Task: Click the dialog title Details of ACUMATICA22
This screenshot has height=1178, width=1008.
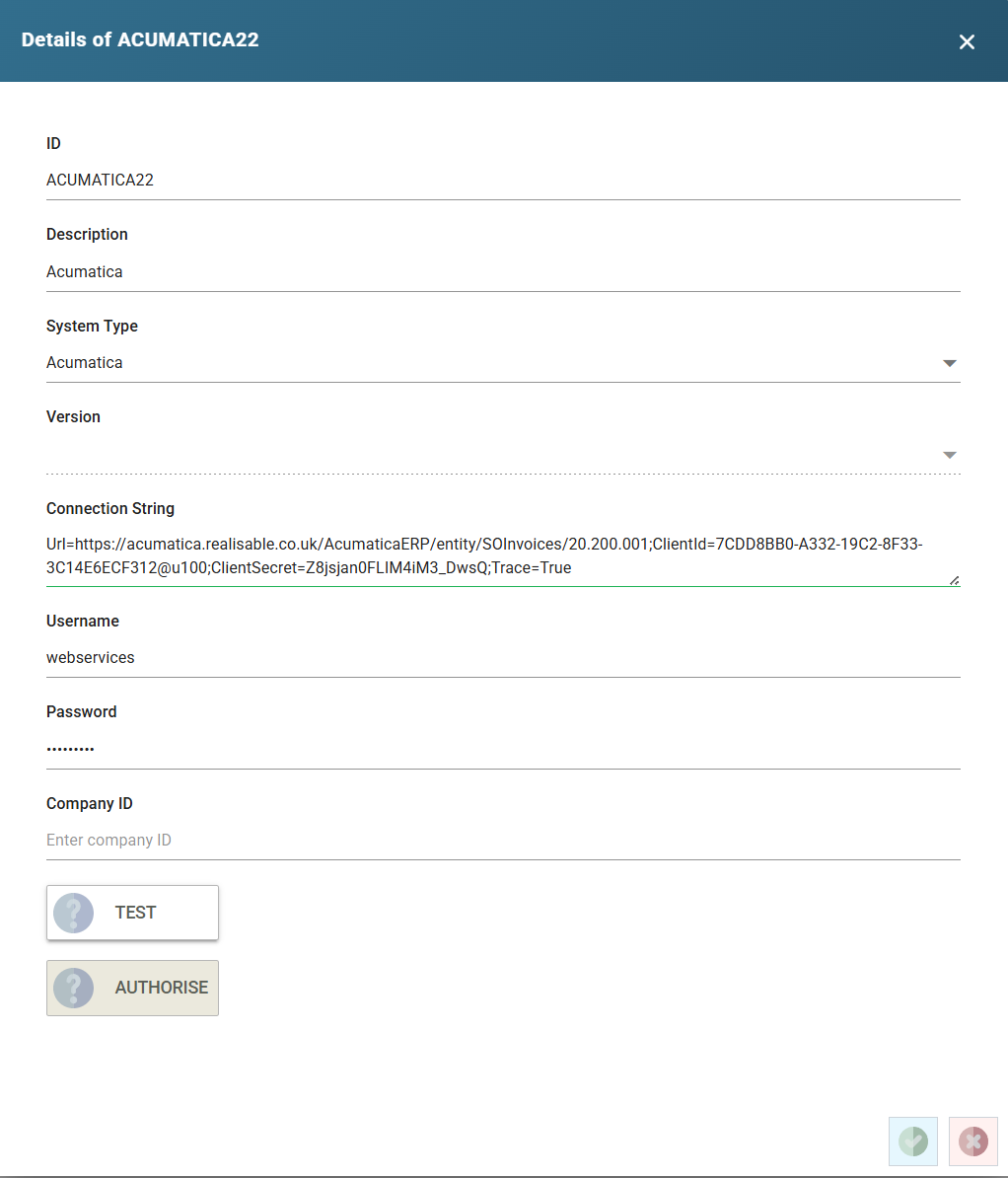Action: tap(140, 39)
